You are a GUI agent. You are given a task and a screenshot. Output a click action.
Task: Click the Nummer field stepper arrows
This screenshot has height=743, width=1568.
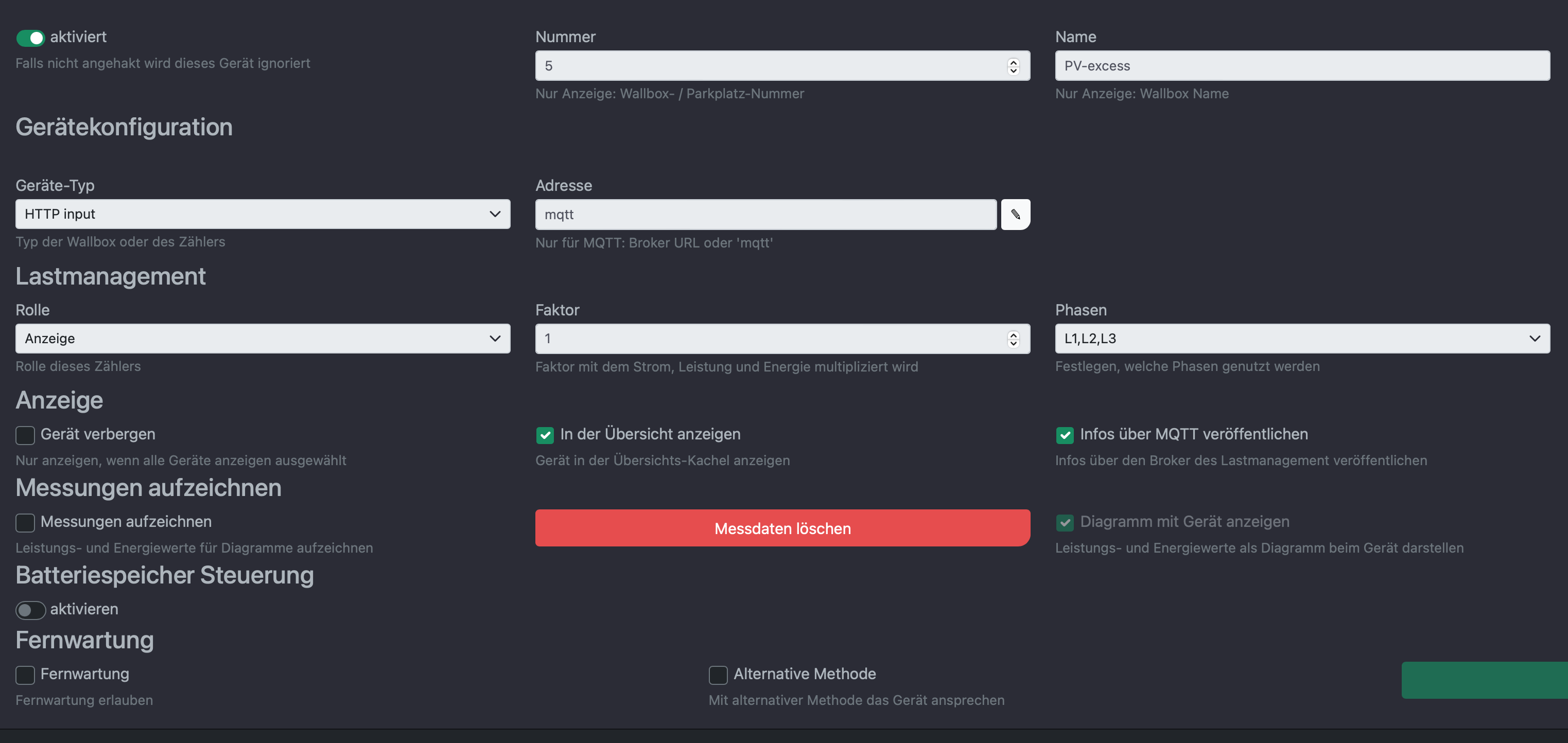coord(1013,66)
